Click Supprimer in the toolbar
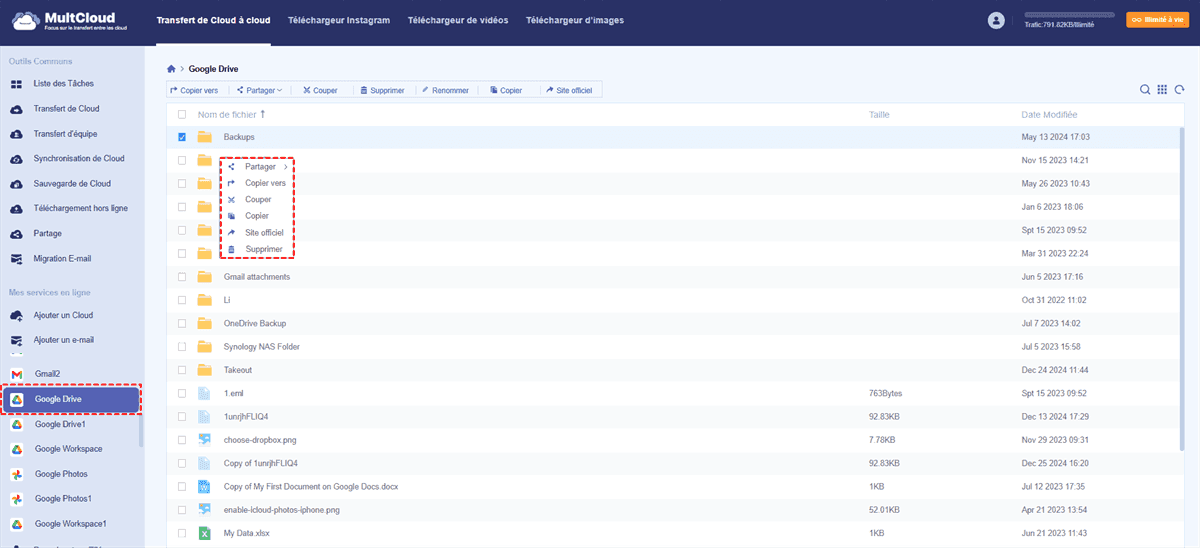This screenshot has width=1200, height=548. 382,90
